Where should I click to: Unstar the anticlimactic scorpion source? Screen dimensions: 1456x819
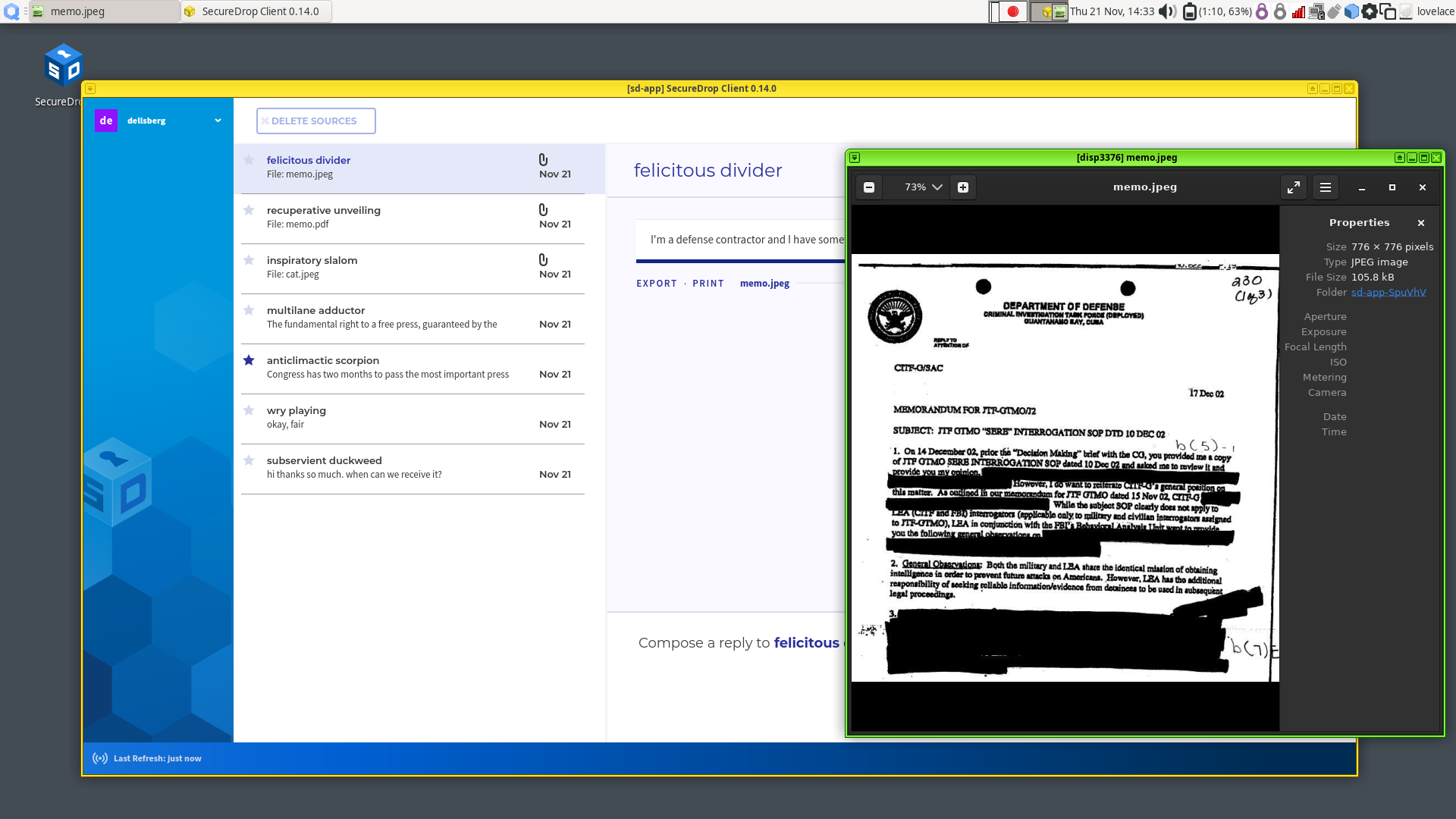(249, 360)
